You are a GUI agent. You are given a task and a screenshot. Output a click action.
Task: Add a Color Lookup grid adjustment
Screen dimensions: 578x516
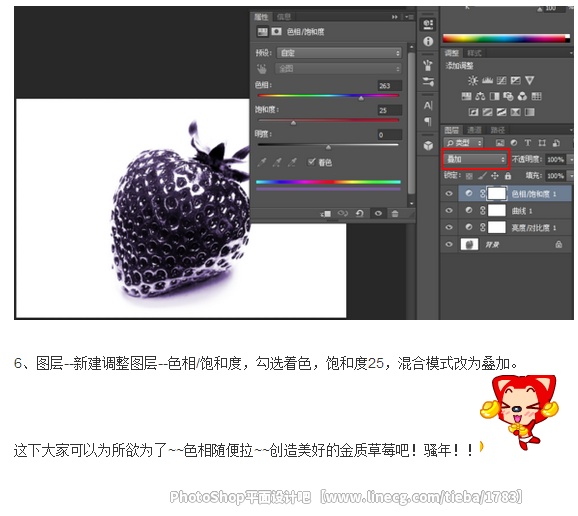(536, 97)
